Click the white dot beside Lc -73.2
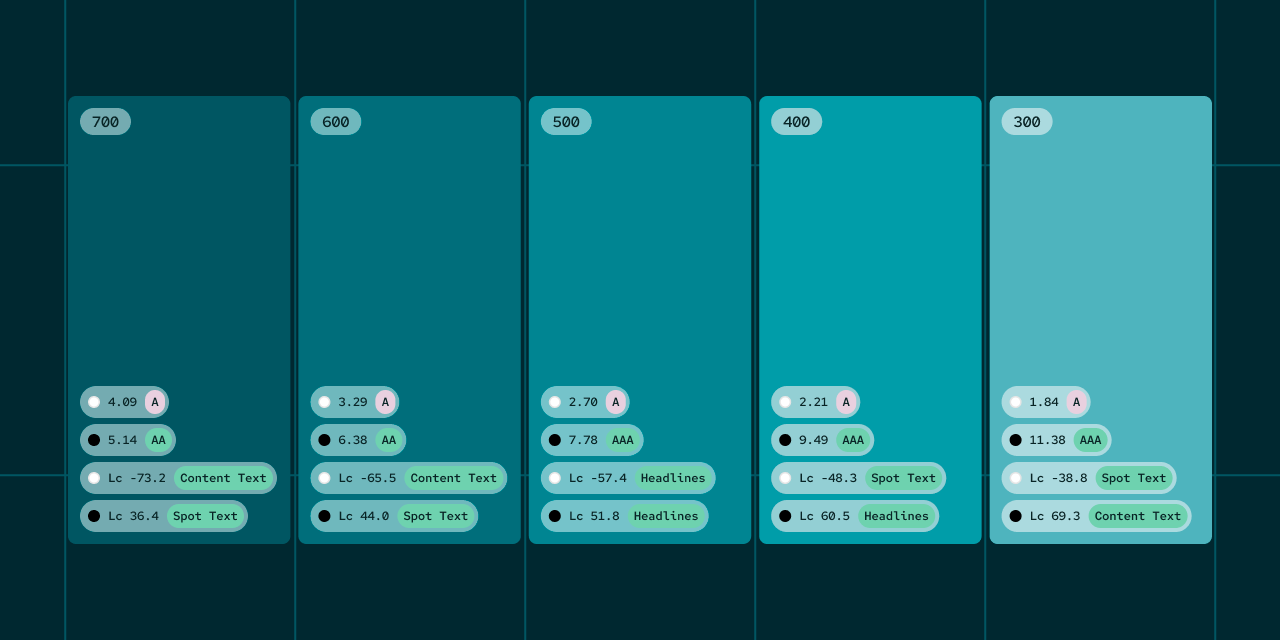The width and height of the screenshot is (1280, 640). (94, 478)
